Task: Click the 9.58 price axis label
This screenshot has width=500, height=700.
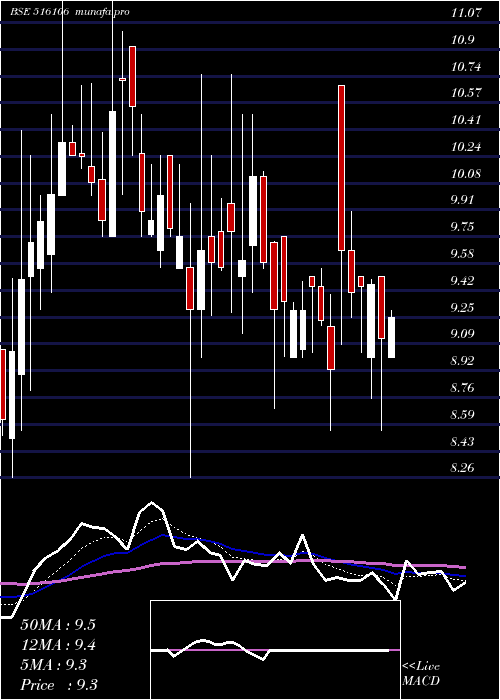Action: tap(462, 254)
